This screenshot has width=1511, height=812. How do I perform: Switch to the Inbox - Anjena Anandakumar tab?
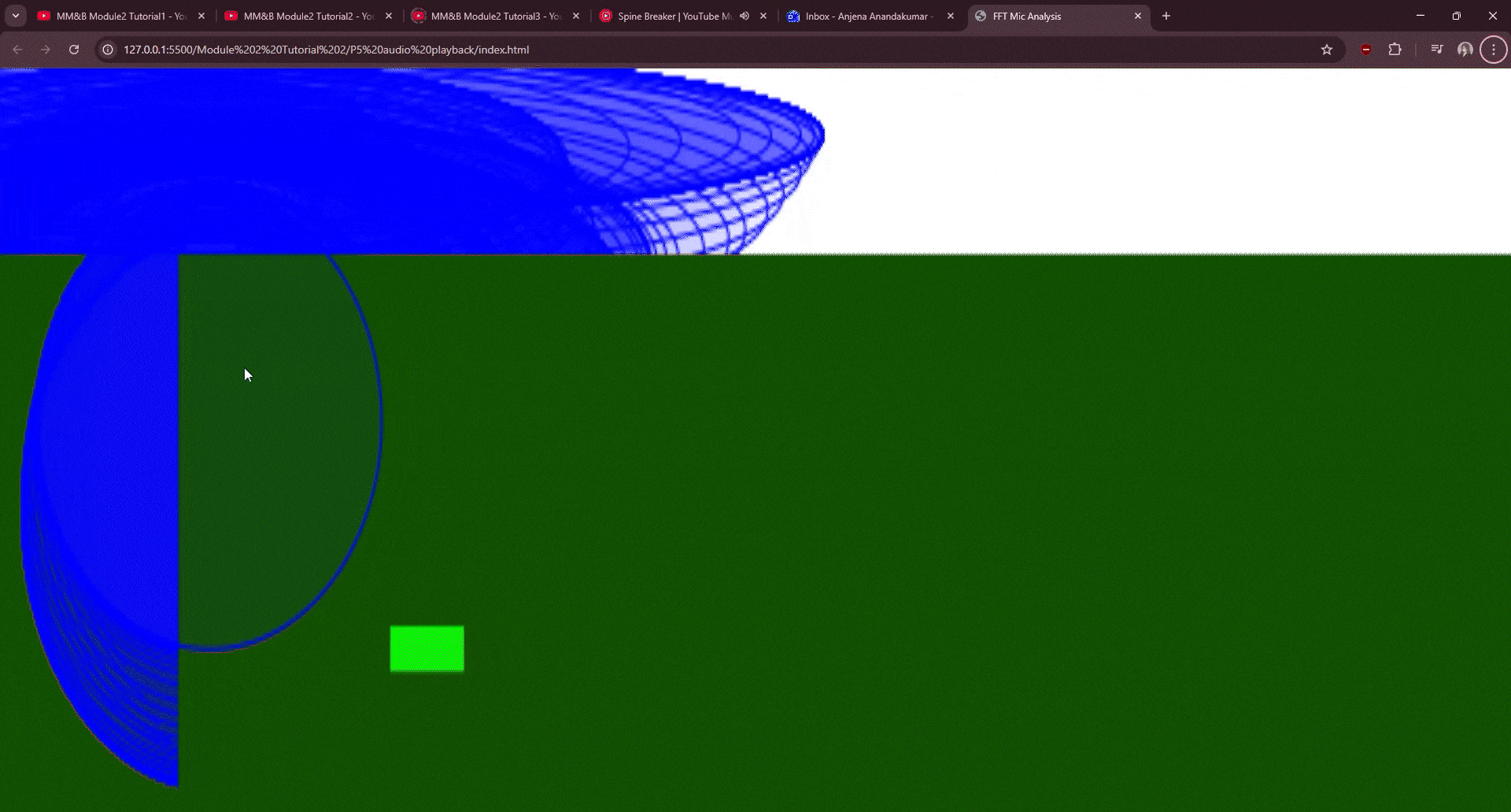(x=866, y=16)
